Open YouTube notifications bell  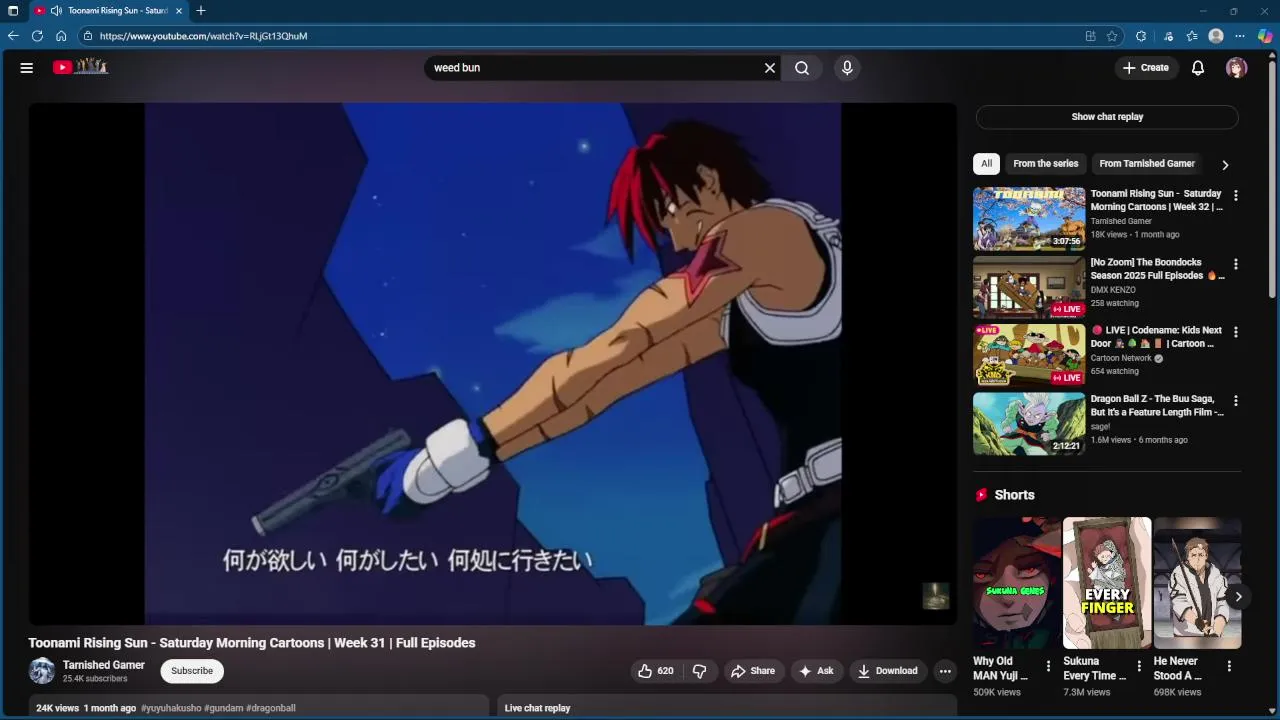click(1198, 68)
